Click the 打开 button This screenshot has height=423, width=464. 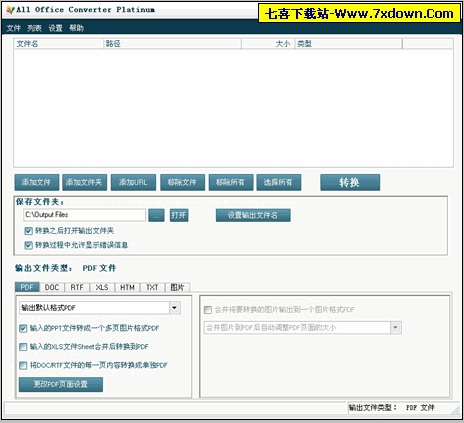point(179,215)
